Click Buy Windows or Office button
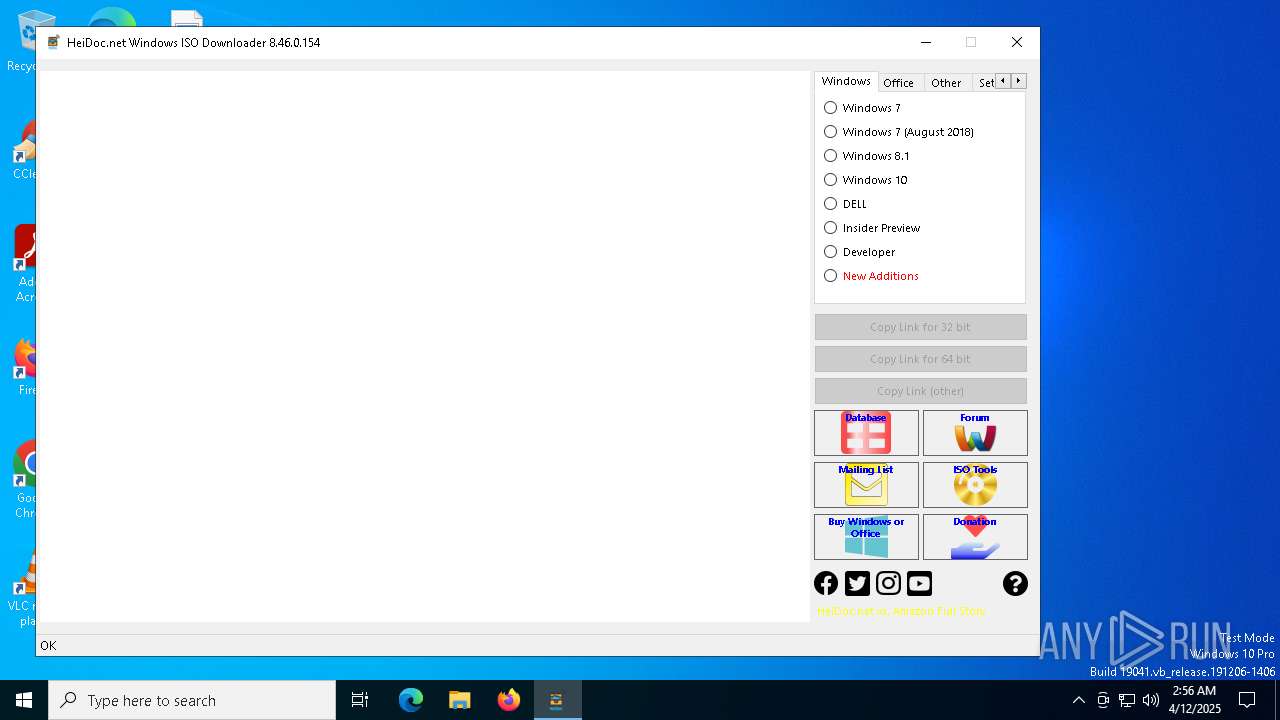 (866, 537)
